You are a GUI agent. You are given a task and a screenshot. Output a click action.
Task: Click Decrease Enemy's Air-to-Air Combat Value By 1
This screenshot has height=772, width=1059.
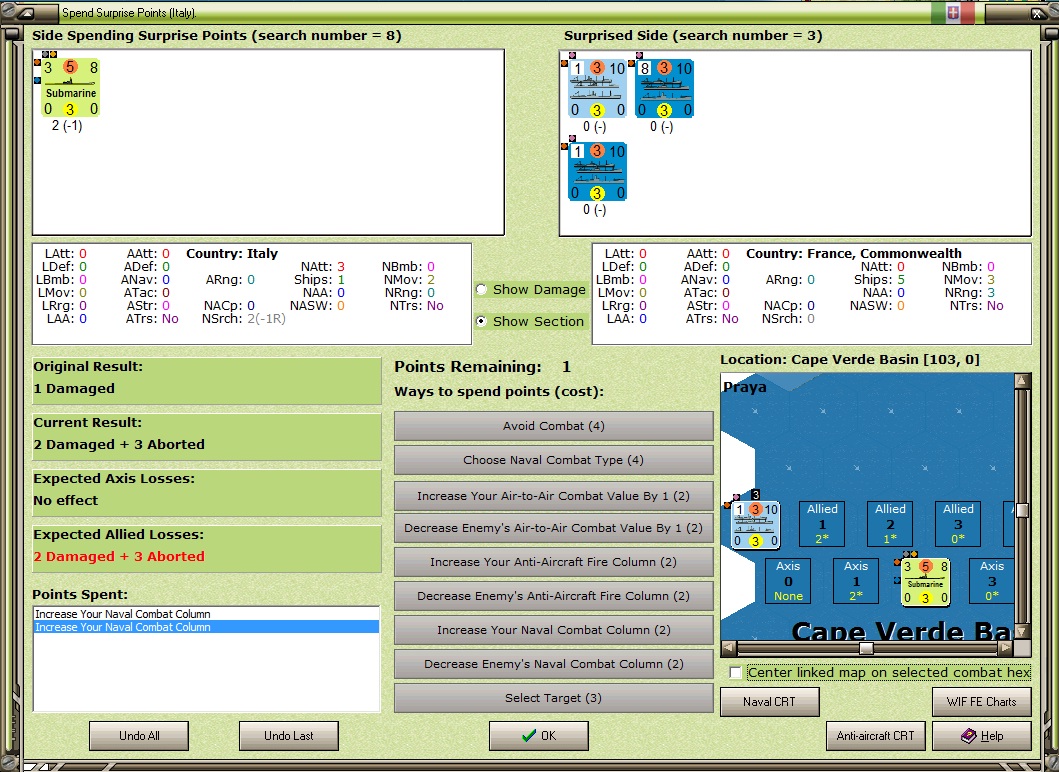[553, 528]
